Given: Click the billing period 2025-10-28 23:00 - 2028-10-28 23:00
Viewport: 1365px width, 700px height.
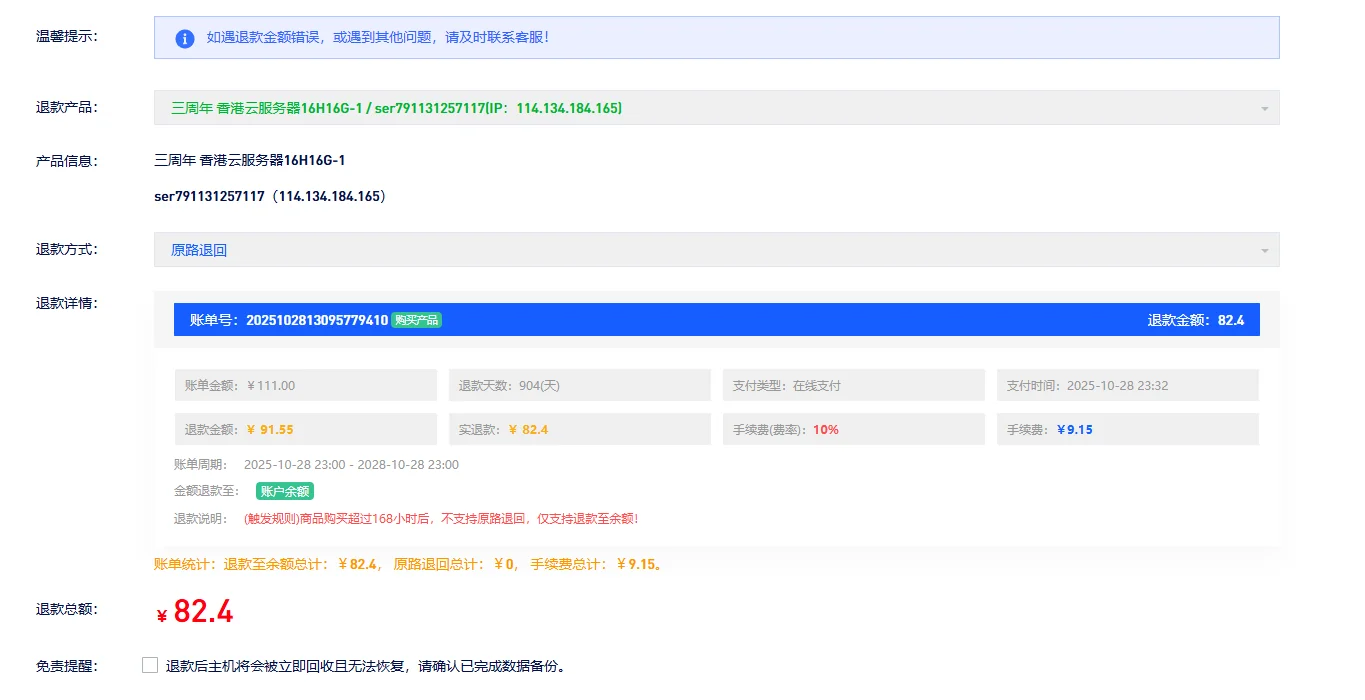Looking at the screenshot, I should [x=351, y=465].
